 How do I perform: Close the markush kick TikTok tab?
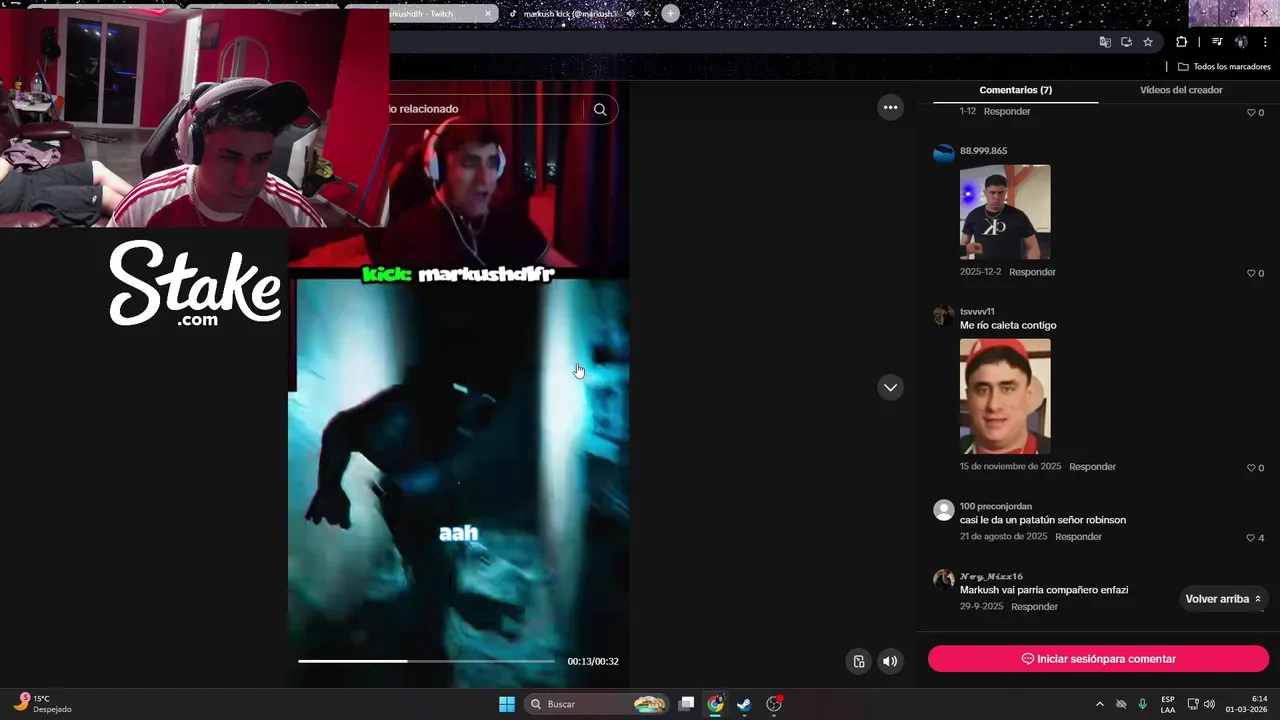[647, 13]
